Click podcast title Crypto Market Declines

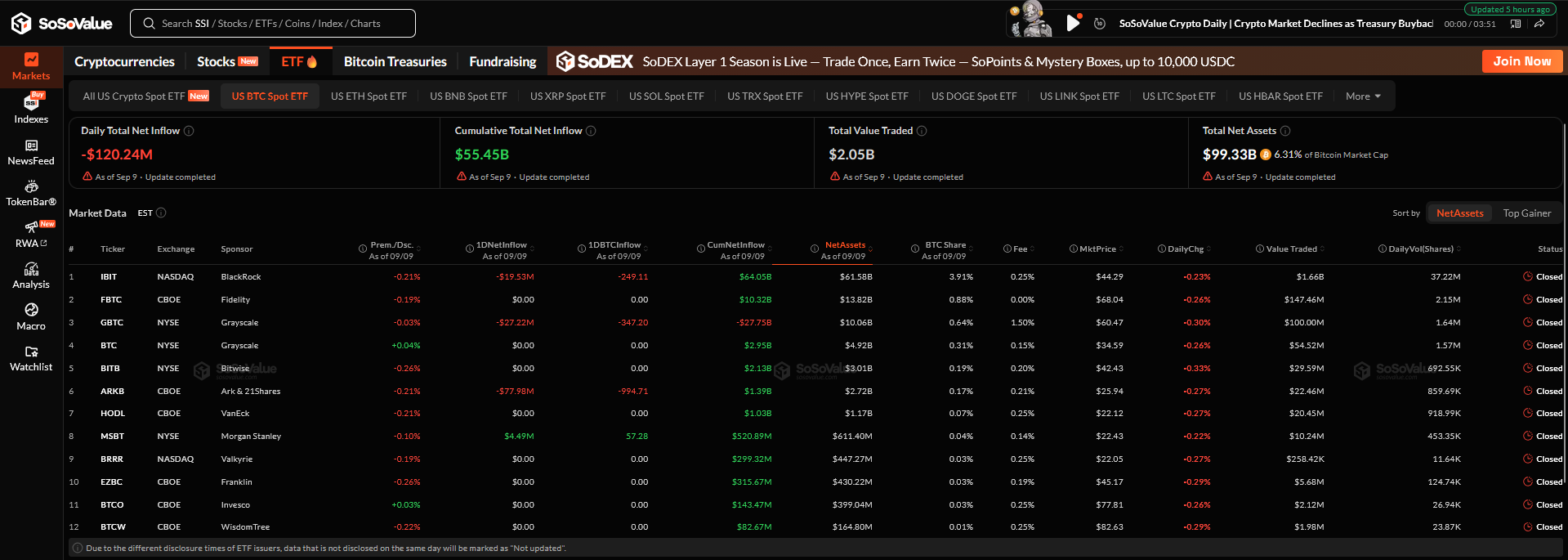click(x=1275, y=24)
